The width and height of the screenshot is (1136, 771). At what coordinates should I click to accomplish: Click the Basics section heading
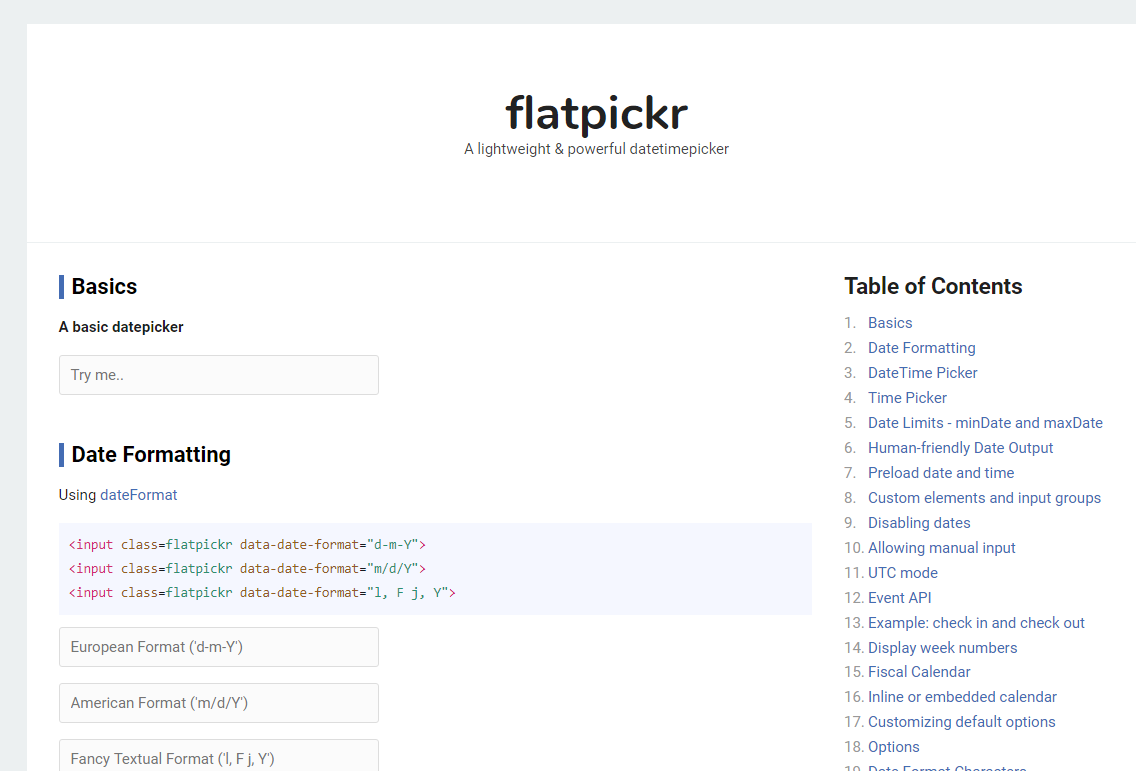click(104, 287)
